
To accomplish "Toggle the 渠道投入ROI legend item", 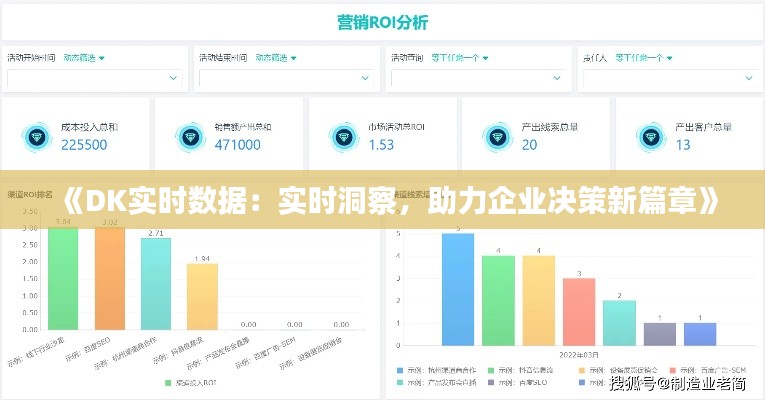I will (x=182, y=382).
